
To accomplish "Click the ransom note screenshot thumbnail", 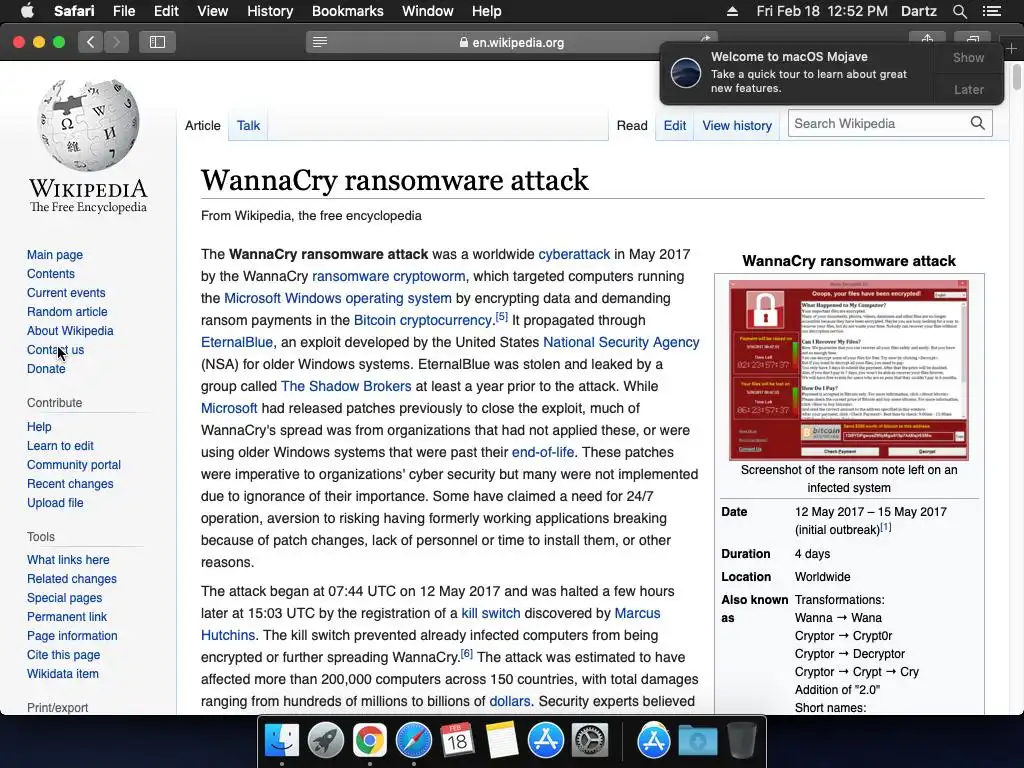I will (x=848, y=370).
